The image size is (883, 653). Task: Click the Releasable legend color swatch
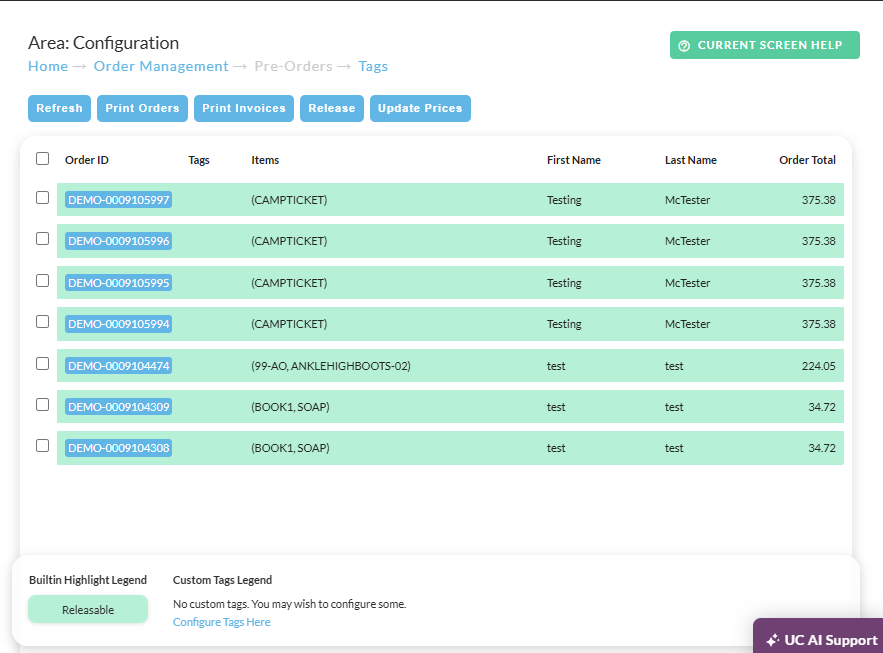(88, 610)
